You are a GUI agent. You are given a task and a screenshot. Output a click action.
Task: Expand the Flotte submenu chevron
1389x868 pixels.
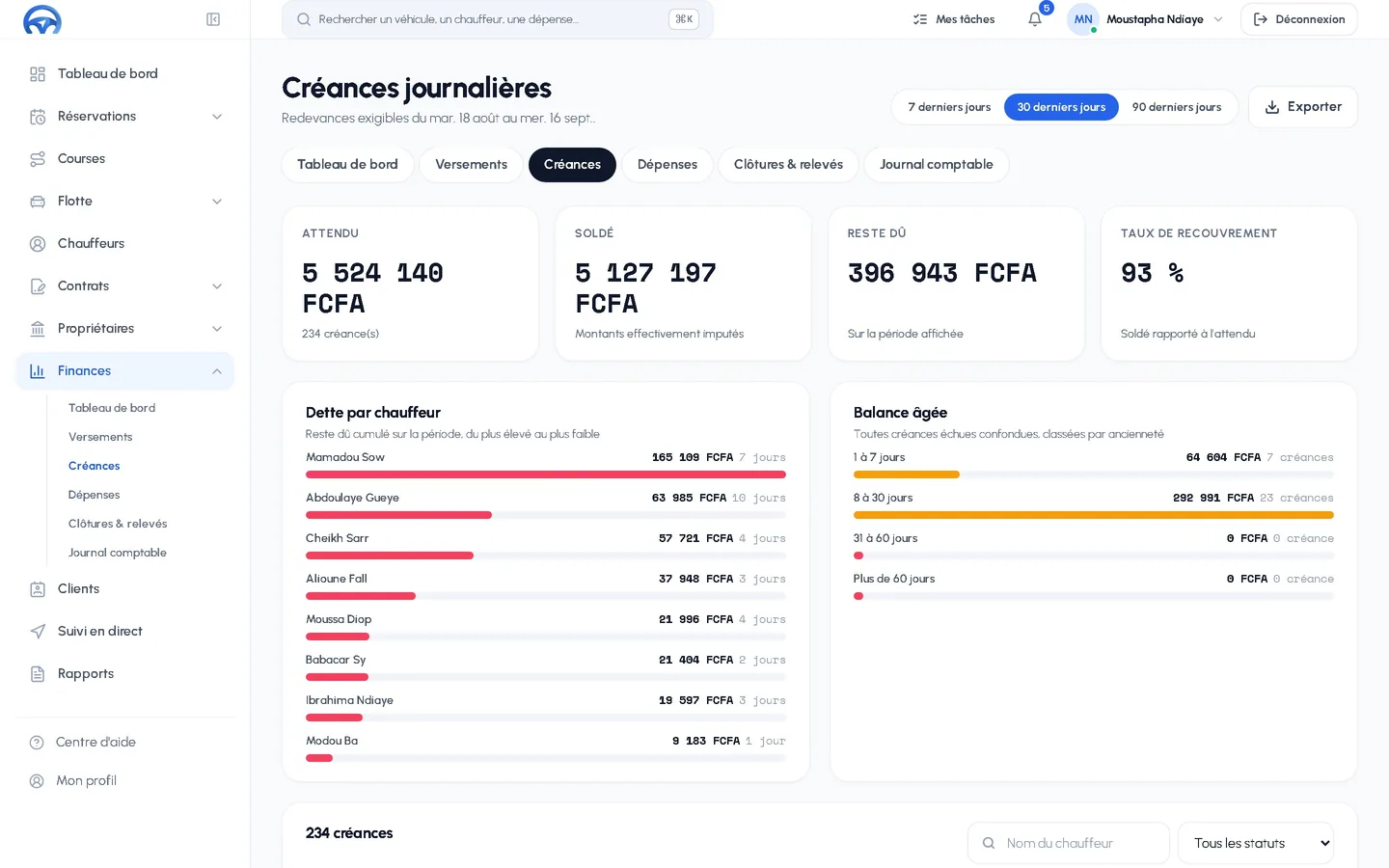(x=217, y=202)
